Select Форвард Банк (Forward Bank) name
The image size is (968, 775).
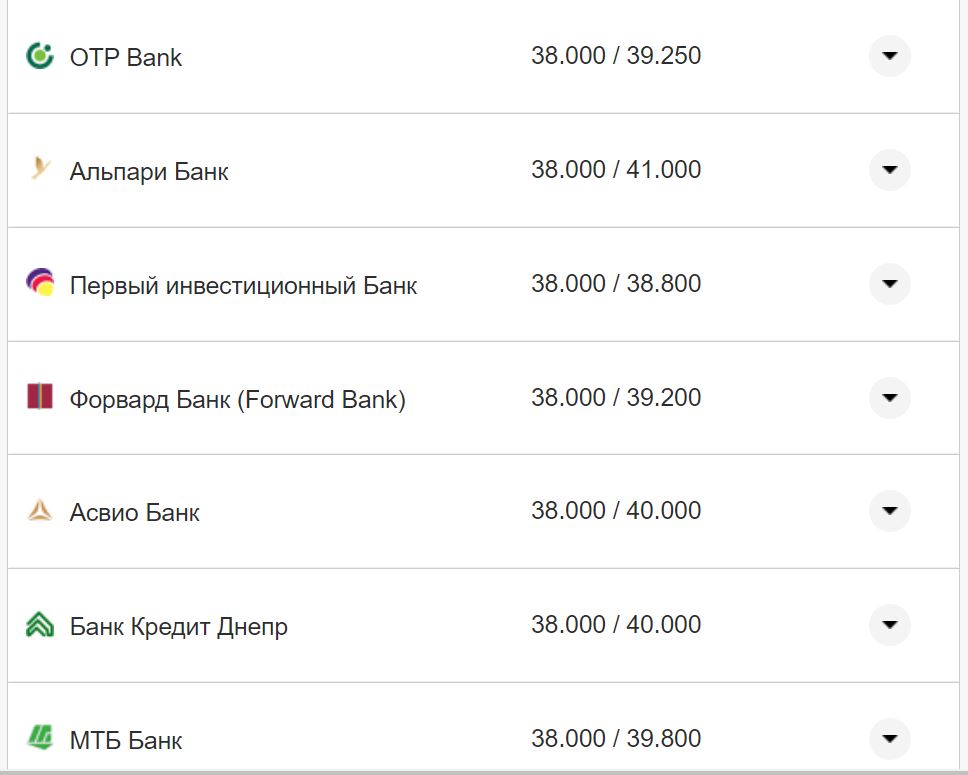point(238,400)
